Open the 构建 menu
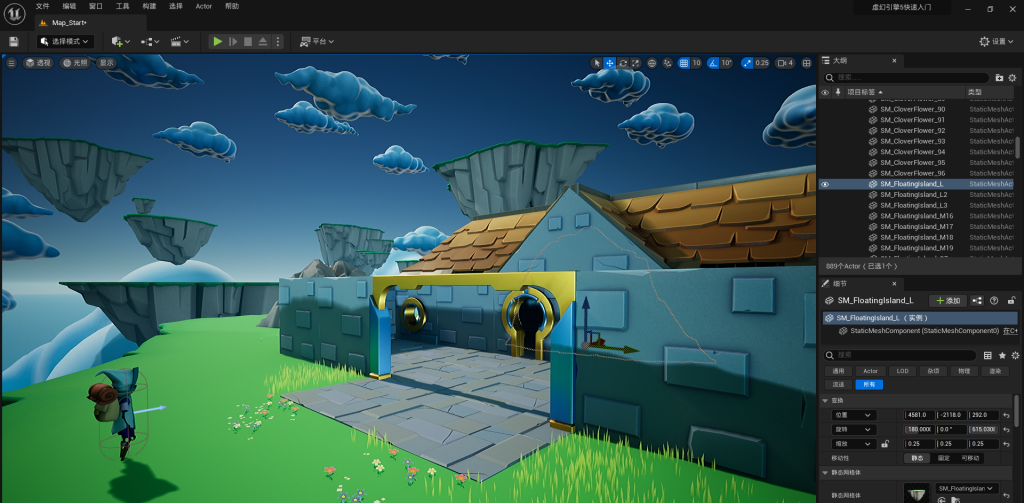This screenshot has width=1024, height=503. point(150,6)
